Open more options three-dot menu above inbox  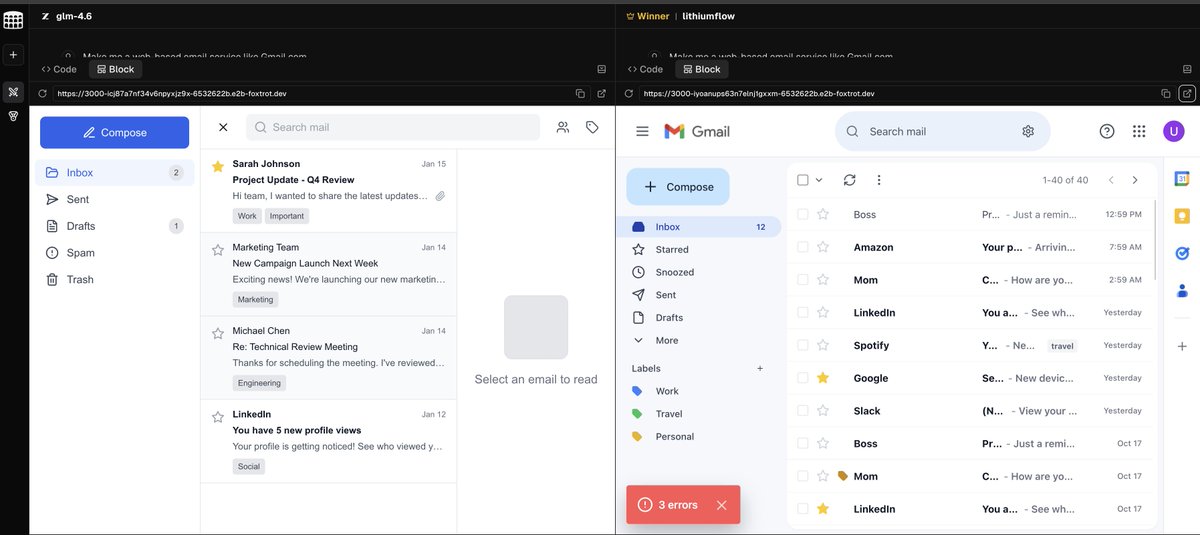(x=879, y=180)
